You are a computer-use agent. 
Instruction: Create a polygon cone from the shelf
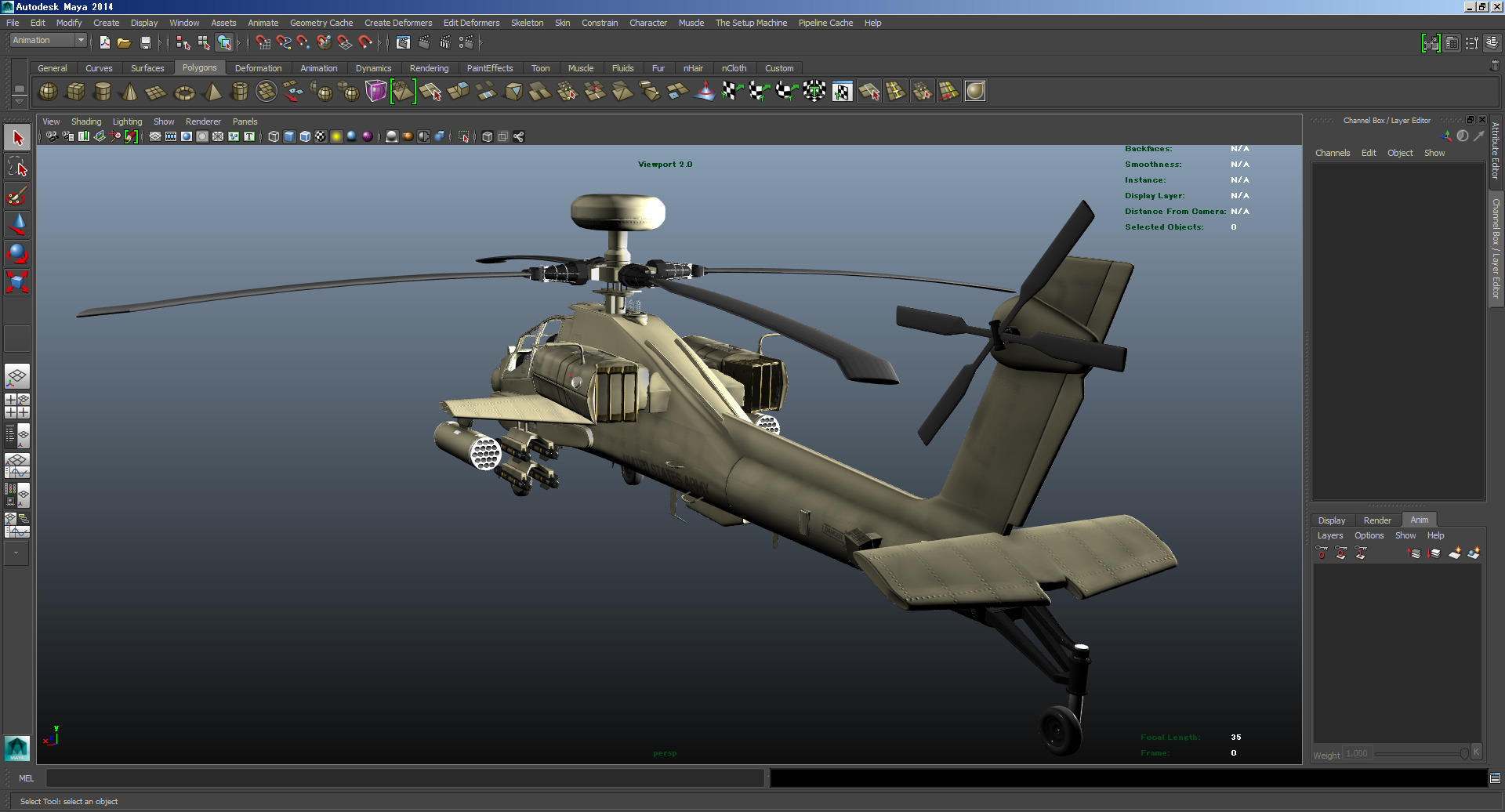[x=129, y=92]
